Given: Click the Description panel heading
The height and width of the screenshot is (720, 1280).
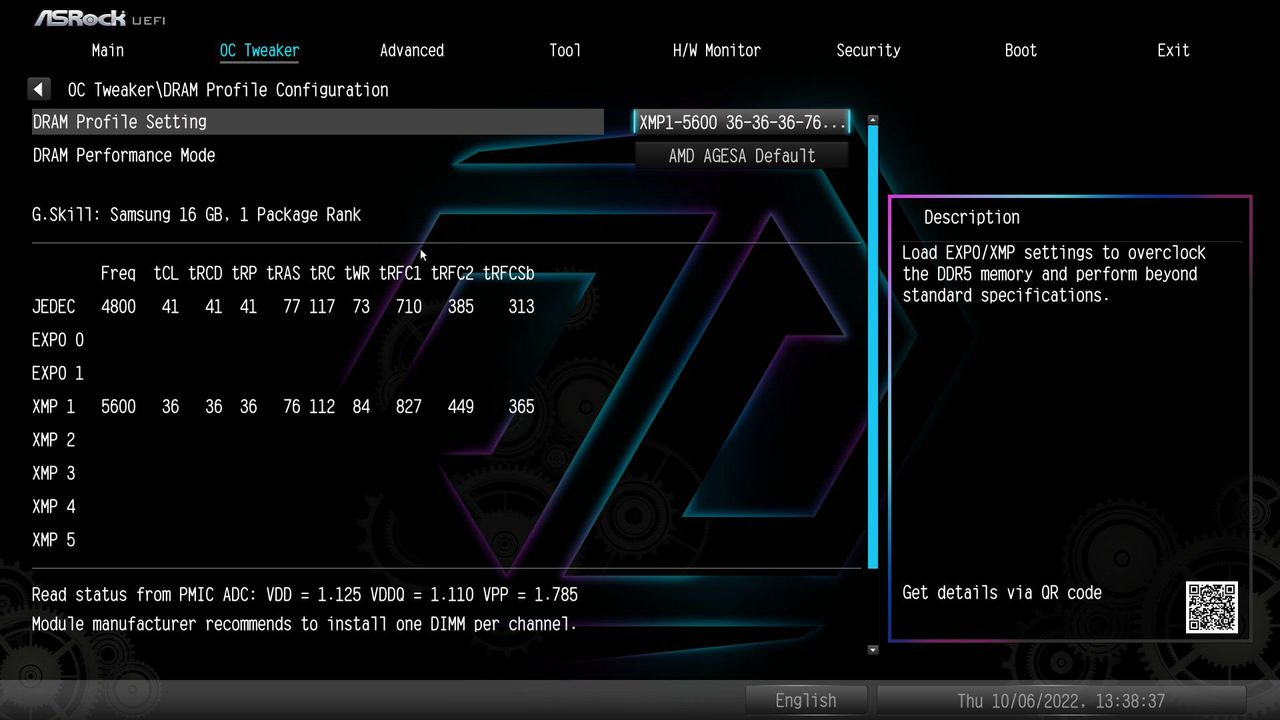Looking at the screenshot, I should [971, 217].
